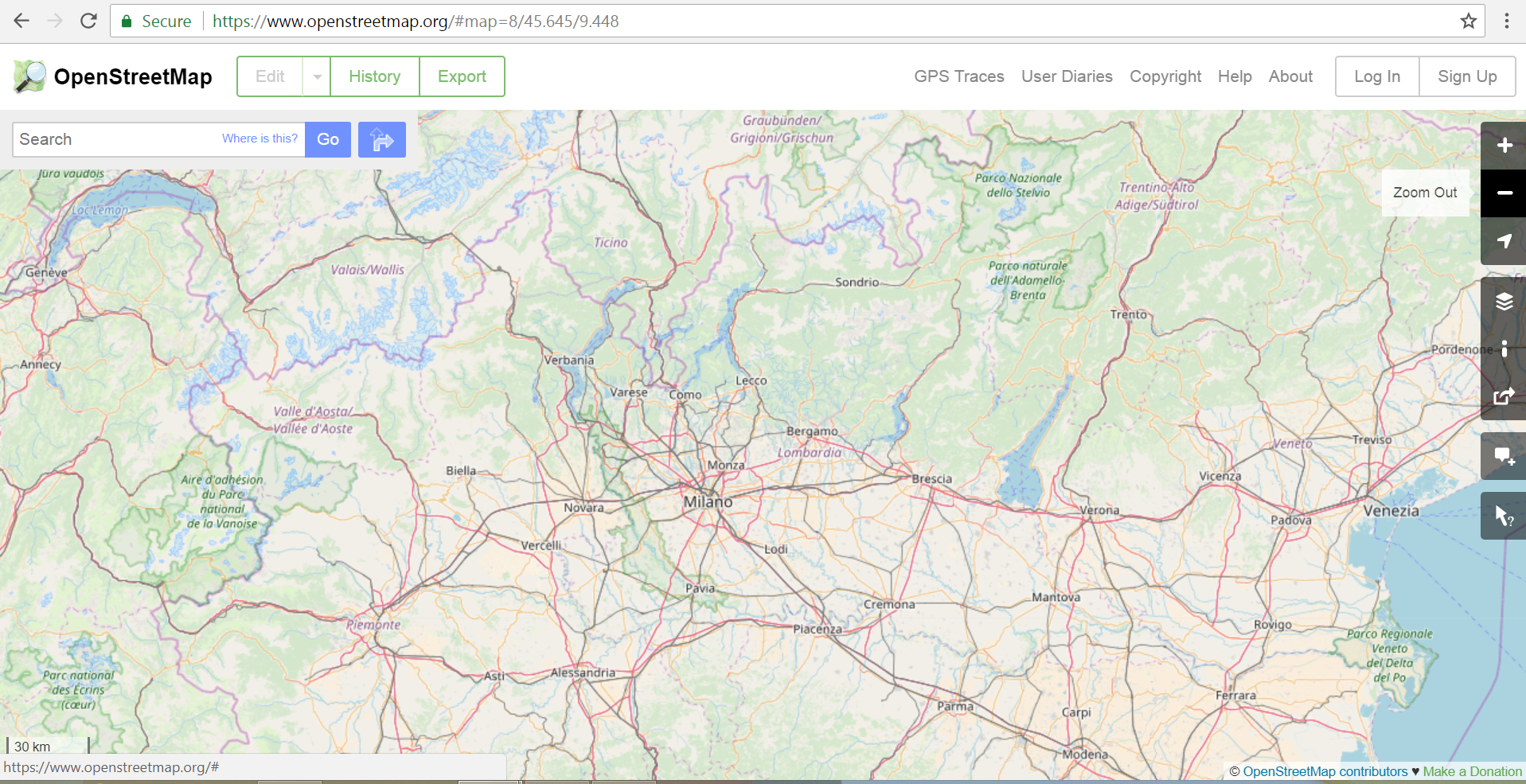
Task: Open the map Layers panel
Action: coord(1504,302)
